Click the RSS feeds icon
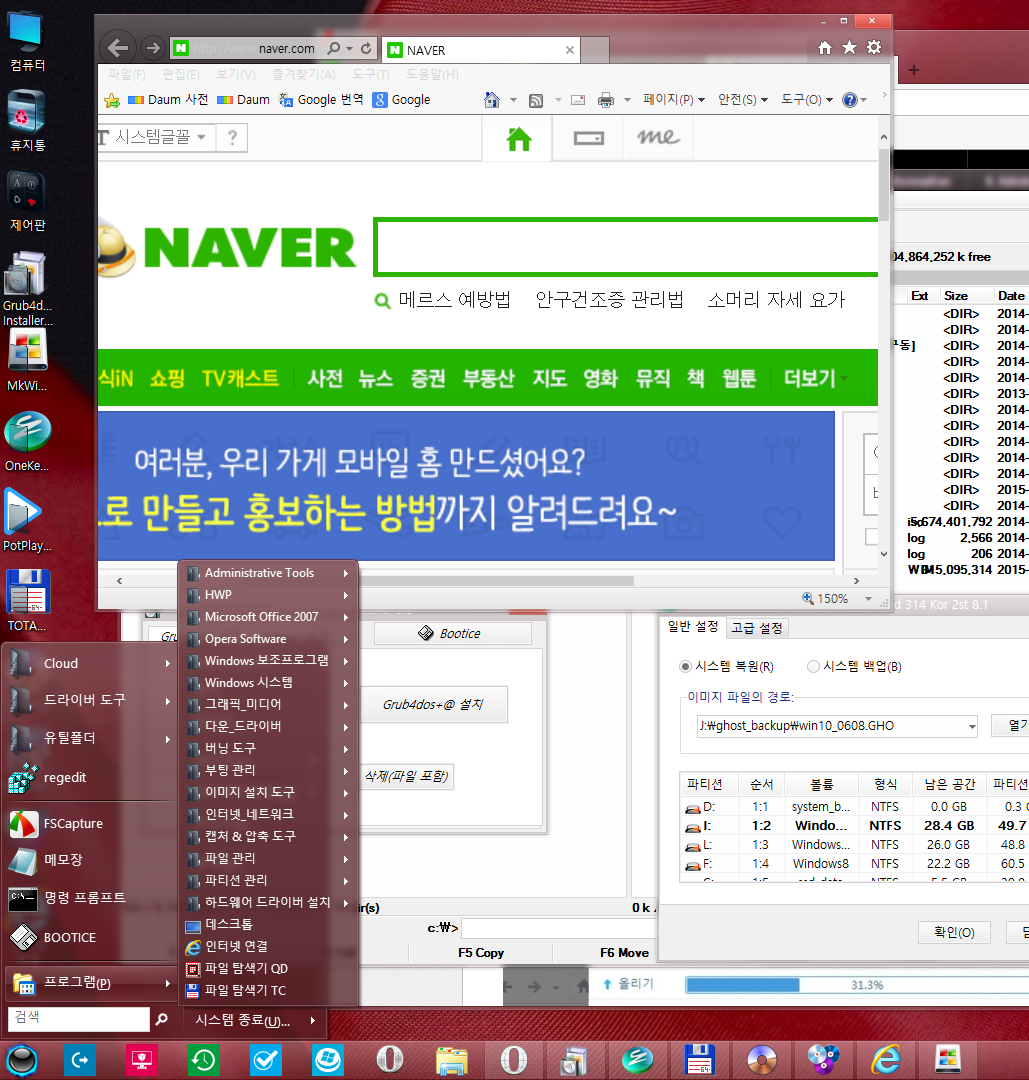The height and width of the screenshot is (1080, 1029). tap(536, 101)
